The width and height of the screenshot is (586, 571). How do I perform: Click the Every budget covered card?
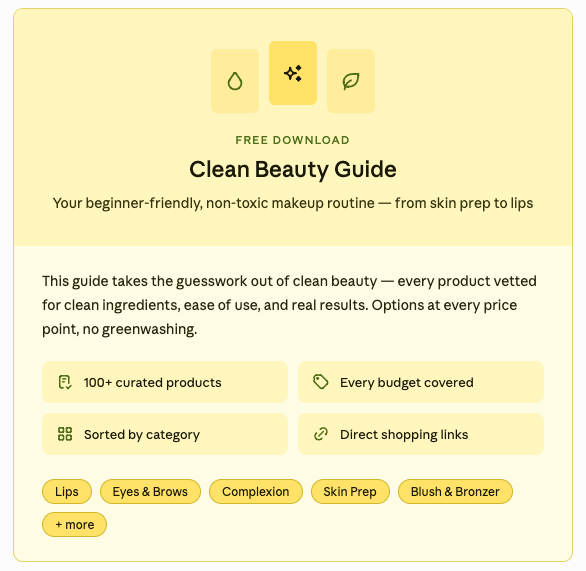(421, 382)
